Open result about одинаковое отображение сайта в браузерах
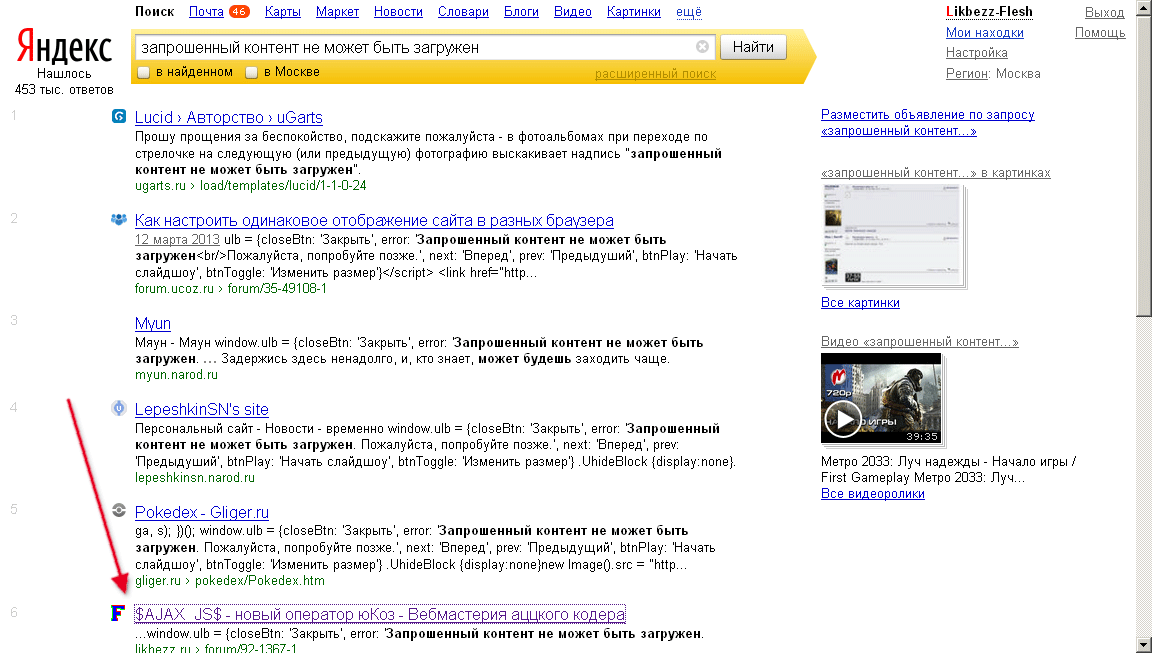The width and height of the screenshot is (1152, 653). [374, 220]
